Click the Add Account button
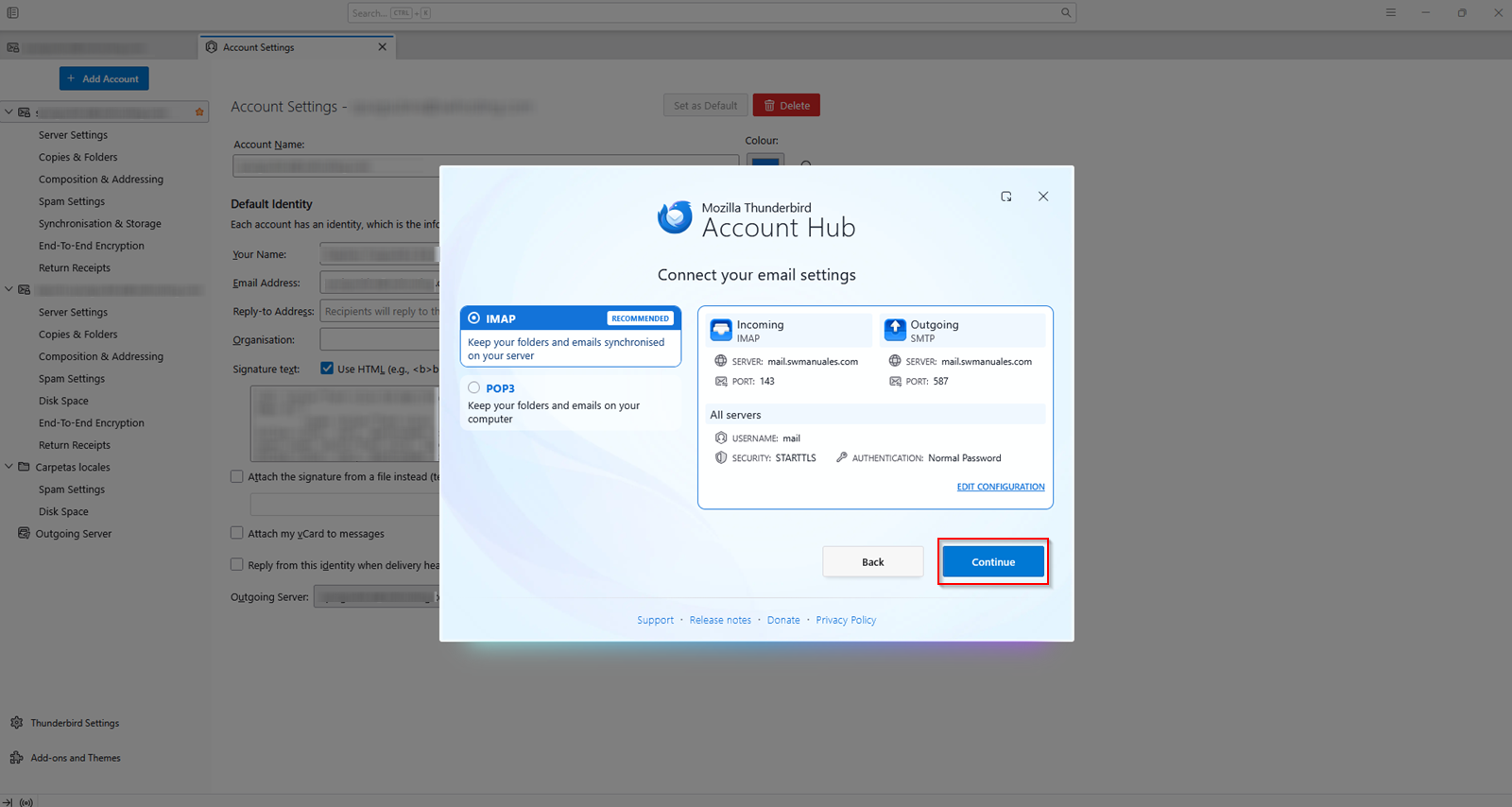This screenshot has height=807, width=1512. (x=104, y=78)
